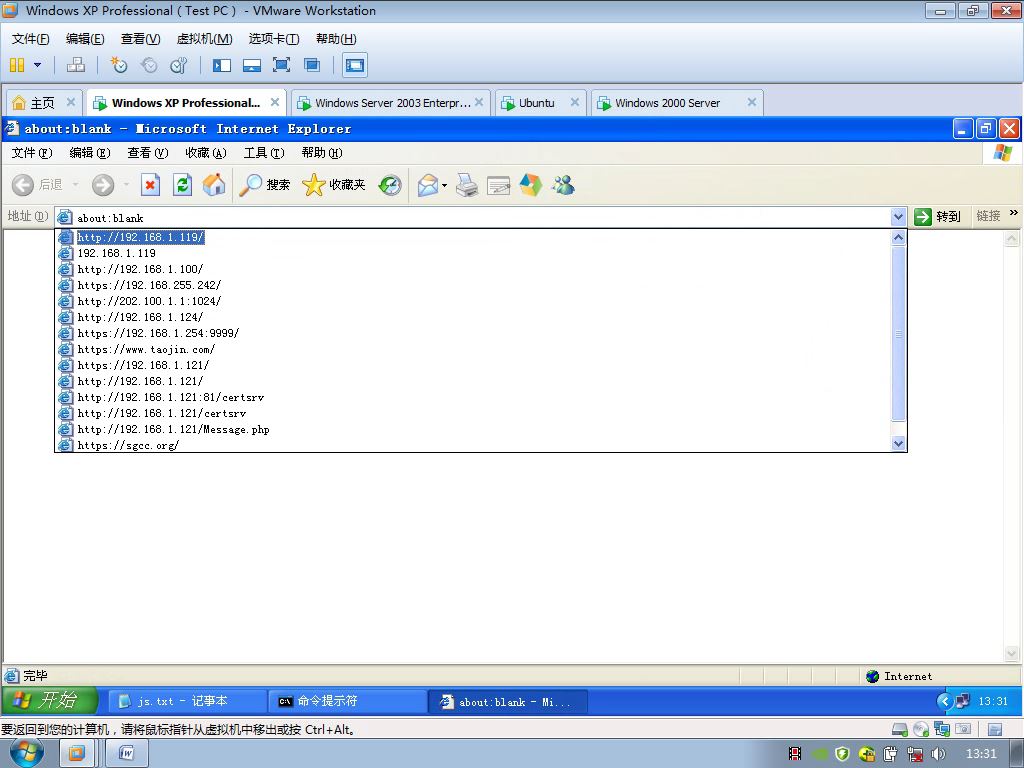Click the colorful cube toolbar icon

[x=531, y=185]
